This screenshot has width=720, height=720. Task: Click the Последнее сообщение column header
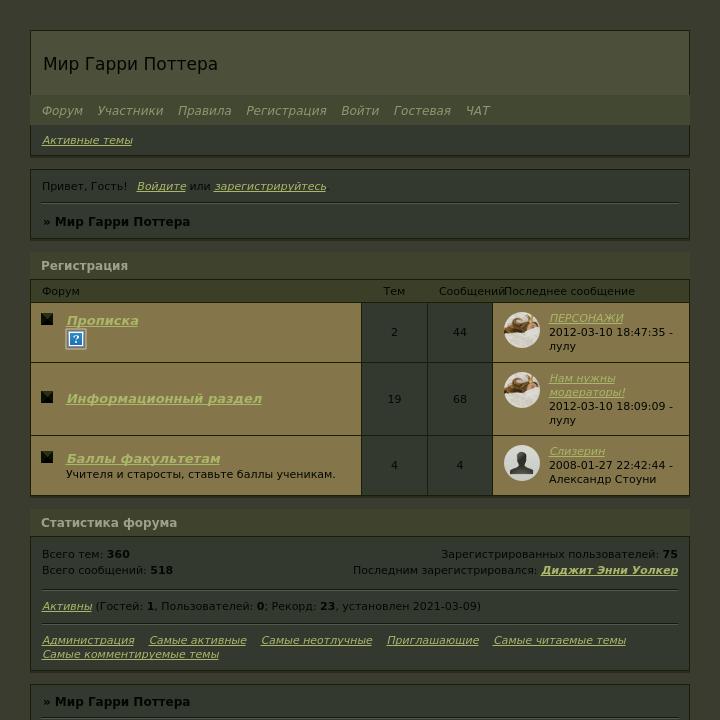[570, 291]
